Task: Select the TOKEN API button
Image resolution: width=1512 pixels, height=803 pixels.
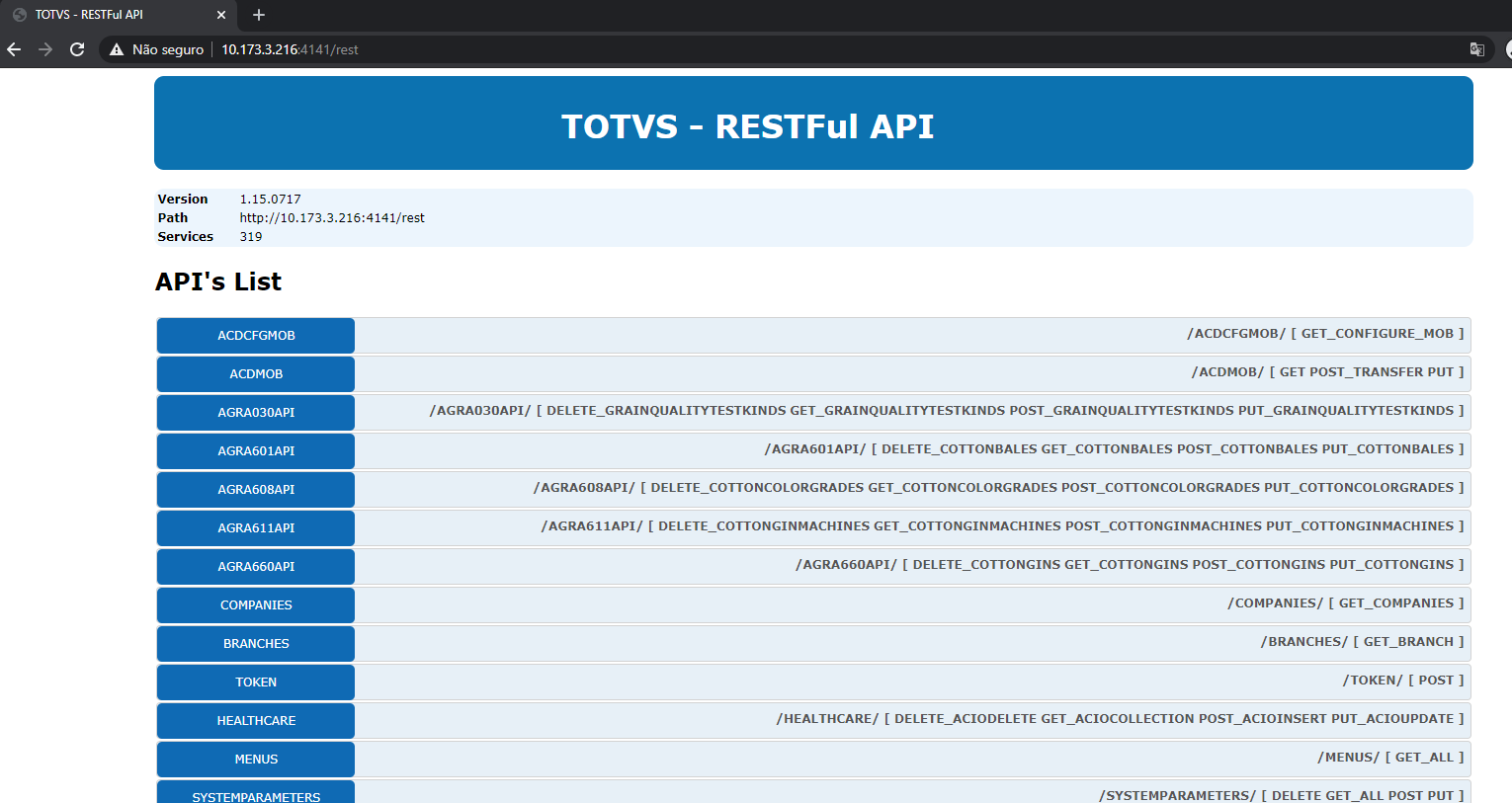Action: [256, 683]
